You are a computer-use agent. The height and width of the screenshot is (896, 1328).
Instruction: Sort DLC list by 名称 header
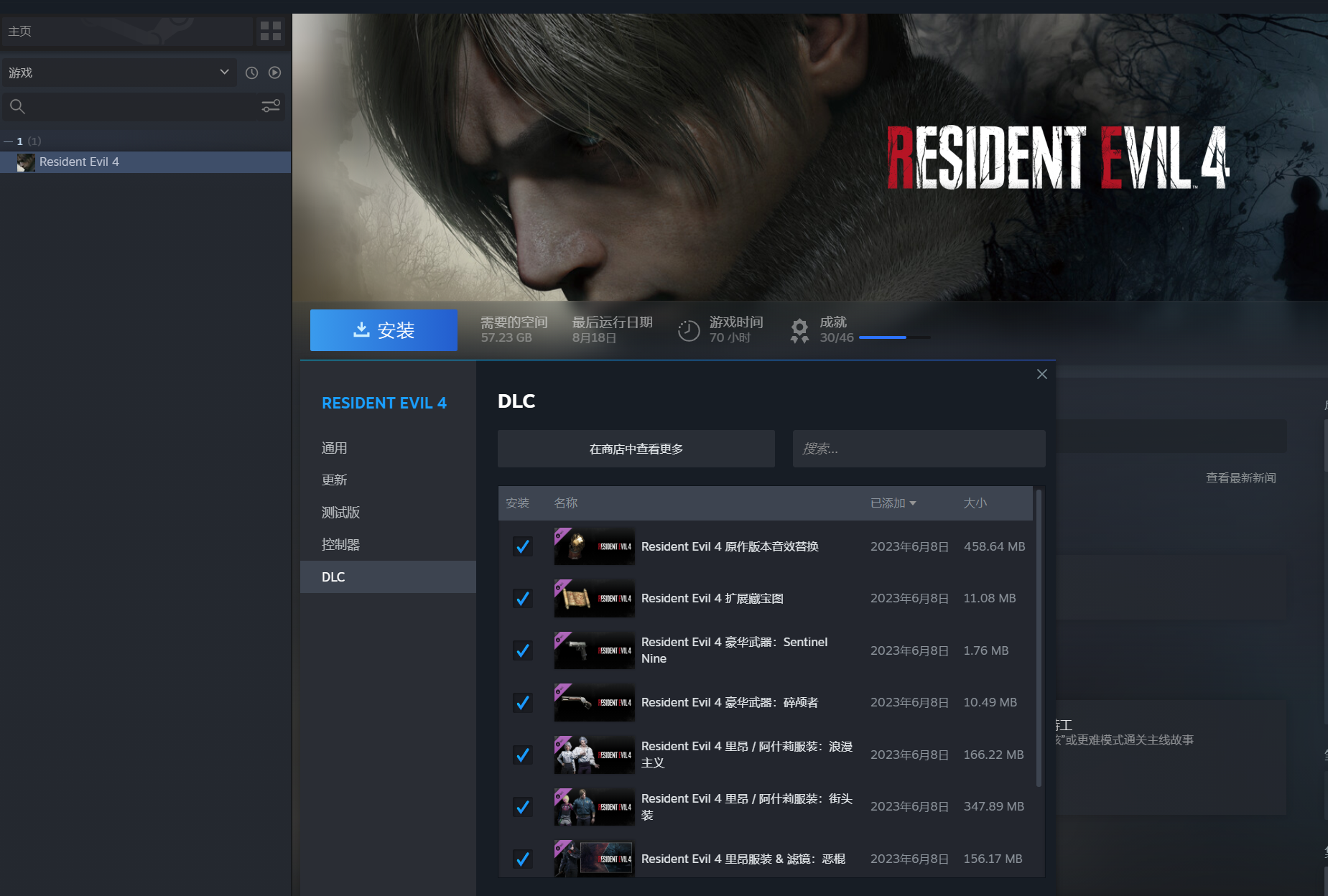566,503
